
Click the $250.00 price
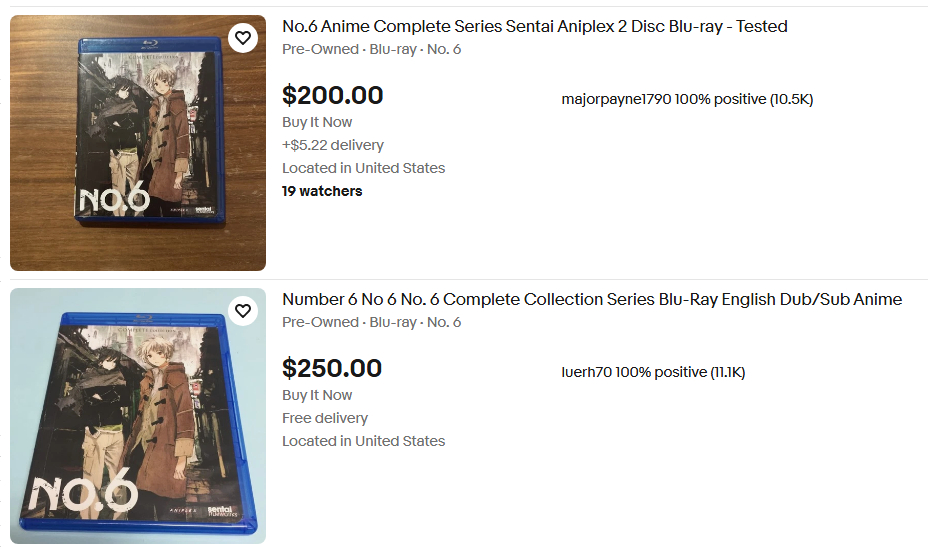[332, 369]
